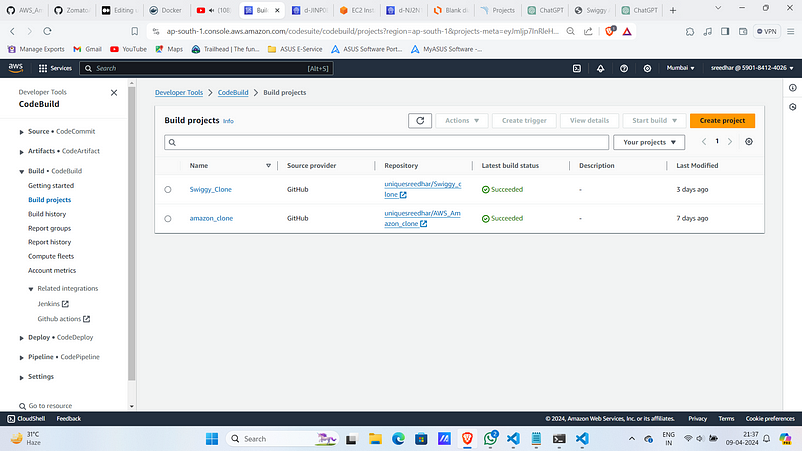This screenshot has width=802, height=451.
Task: Open Build history in sidebar
Action: (47, 214)
